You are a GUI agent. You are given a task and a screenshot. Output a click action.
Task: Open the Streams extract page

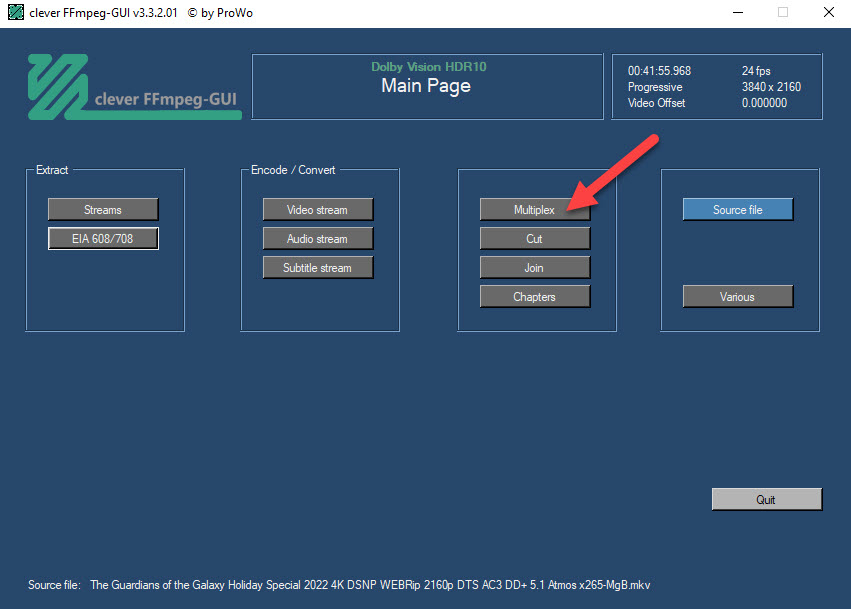click(x=103, y=210)
